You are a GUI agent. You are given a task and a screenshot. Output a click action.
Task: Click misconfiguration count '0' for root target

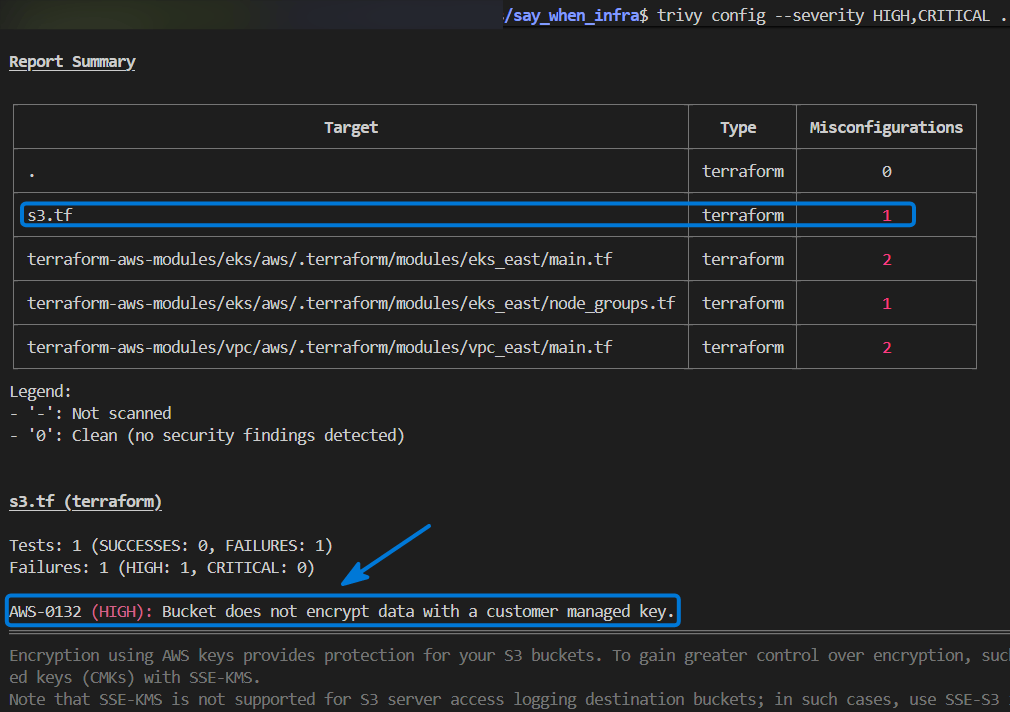click(x=886, y=171)
